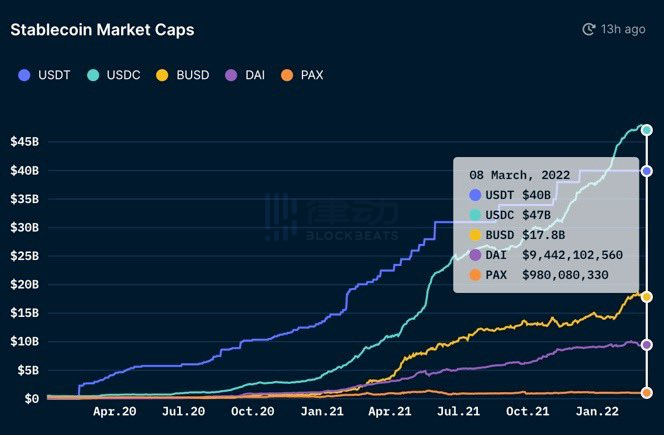Viewport: 664px width, 435px height.
Task: Click the Stablecoin Market Caps title
Action: pos(102,30)
